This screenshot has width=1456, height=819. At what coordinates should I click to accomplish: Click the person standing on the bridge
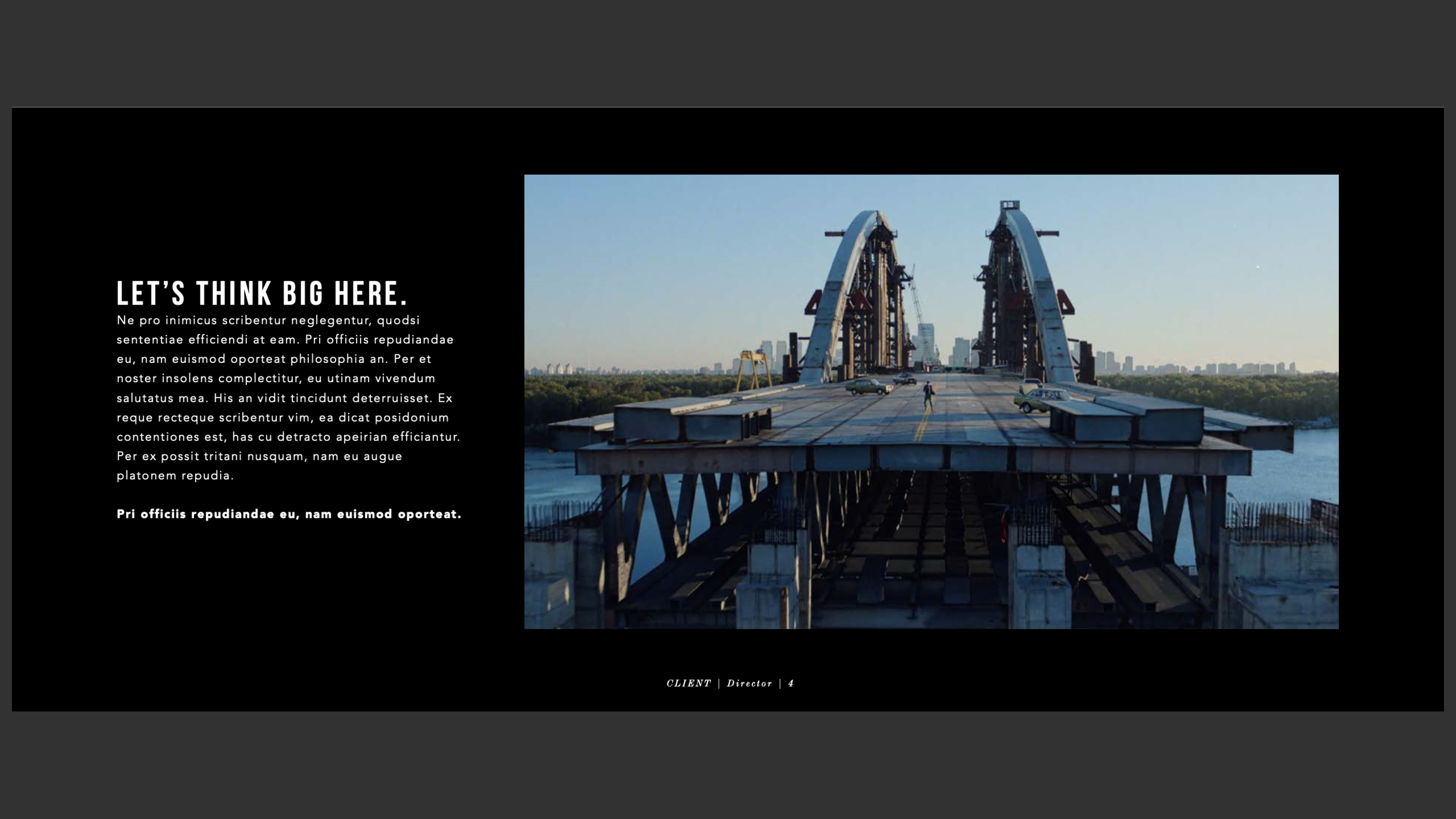coord(928,394)
